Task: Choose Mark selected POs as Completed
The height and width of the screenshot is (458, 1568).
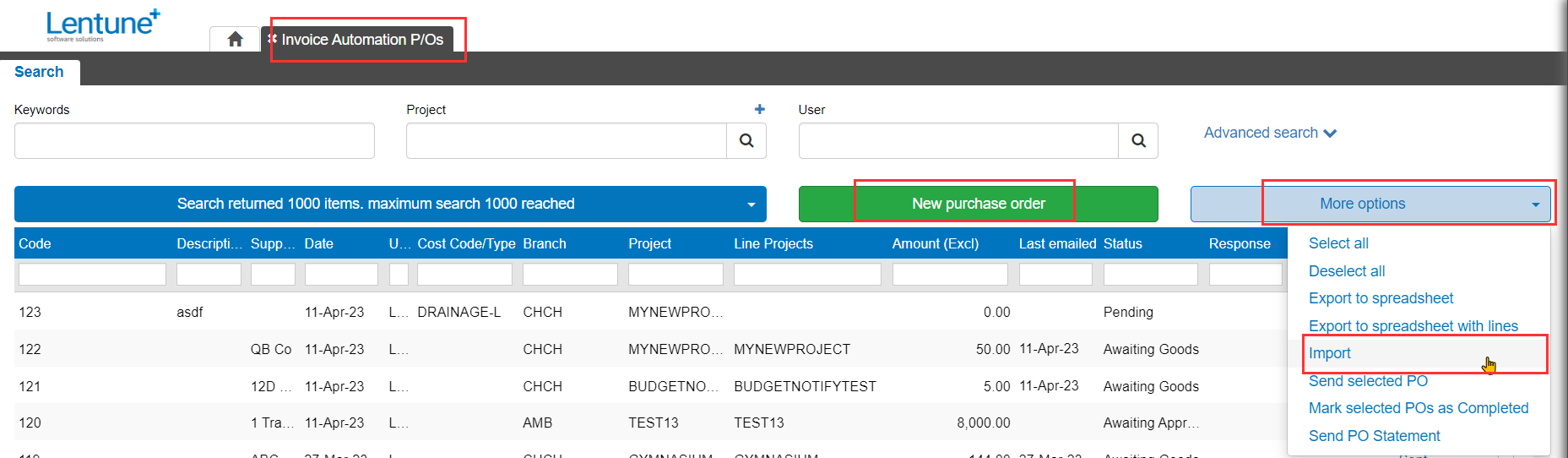Action: (x=1419, y=408)
